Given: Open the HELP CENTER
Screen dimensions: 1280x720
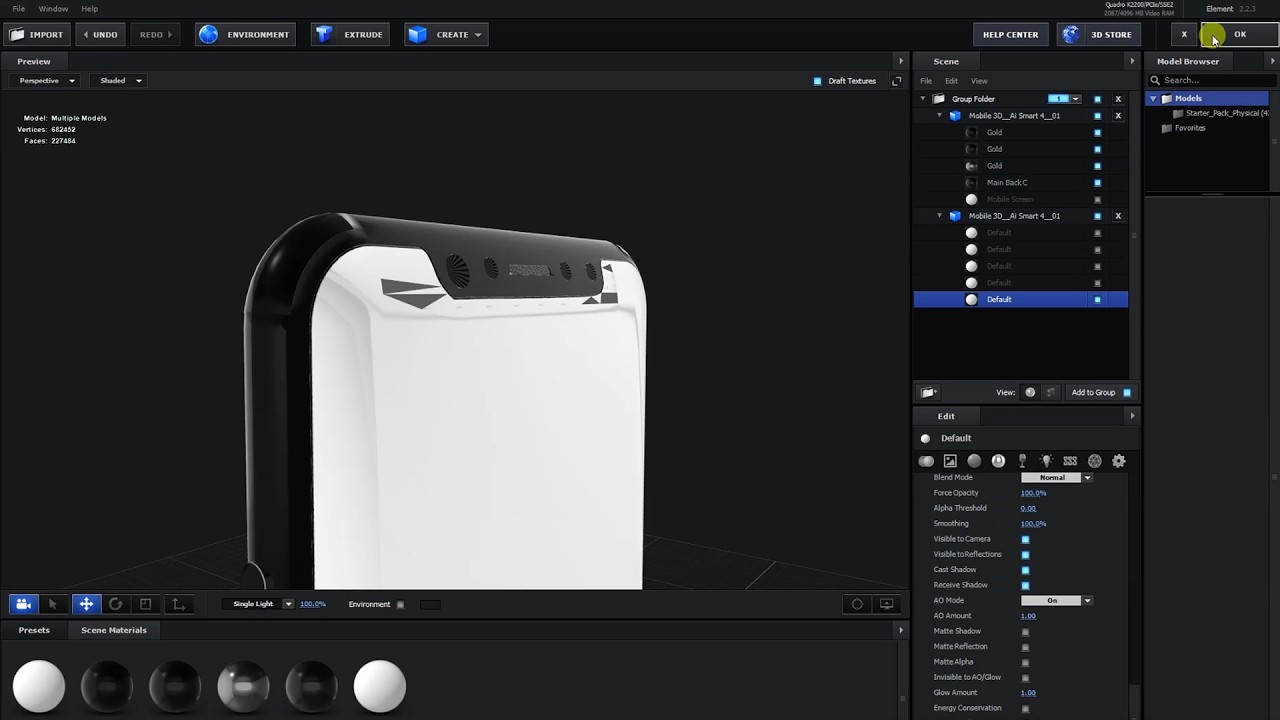Looking at the screenshot, I should (1010, 34).
